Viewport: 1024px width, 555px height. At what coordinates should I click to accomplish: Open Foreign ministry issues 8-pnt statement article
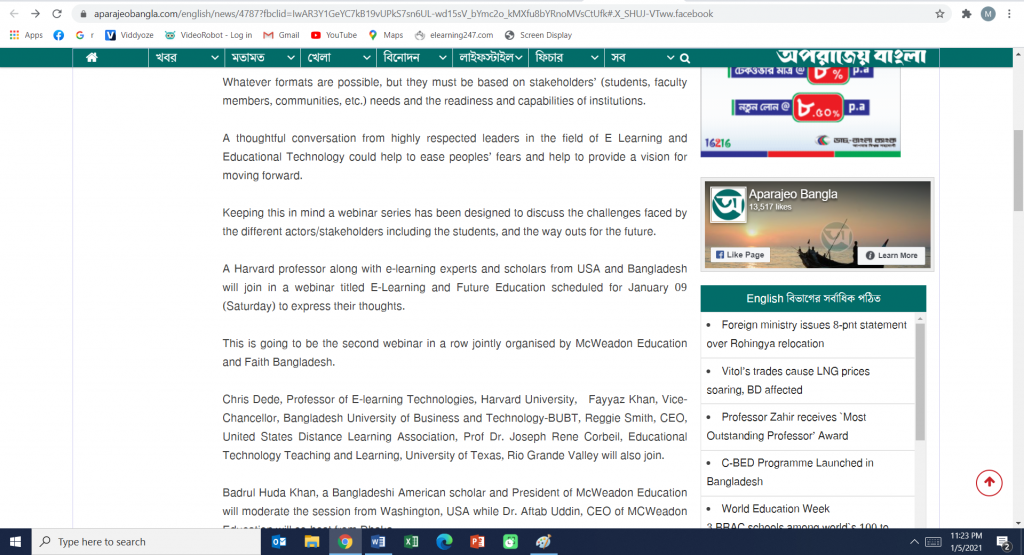click(807, 334)
